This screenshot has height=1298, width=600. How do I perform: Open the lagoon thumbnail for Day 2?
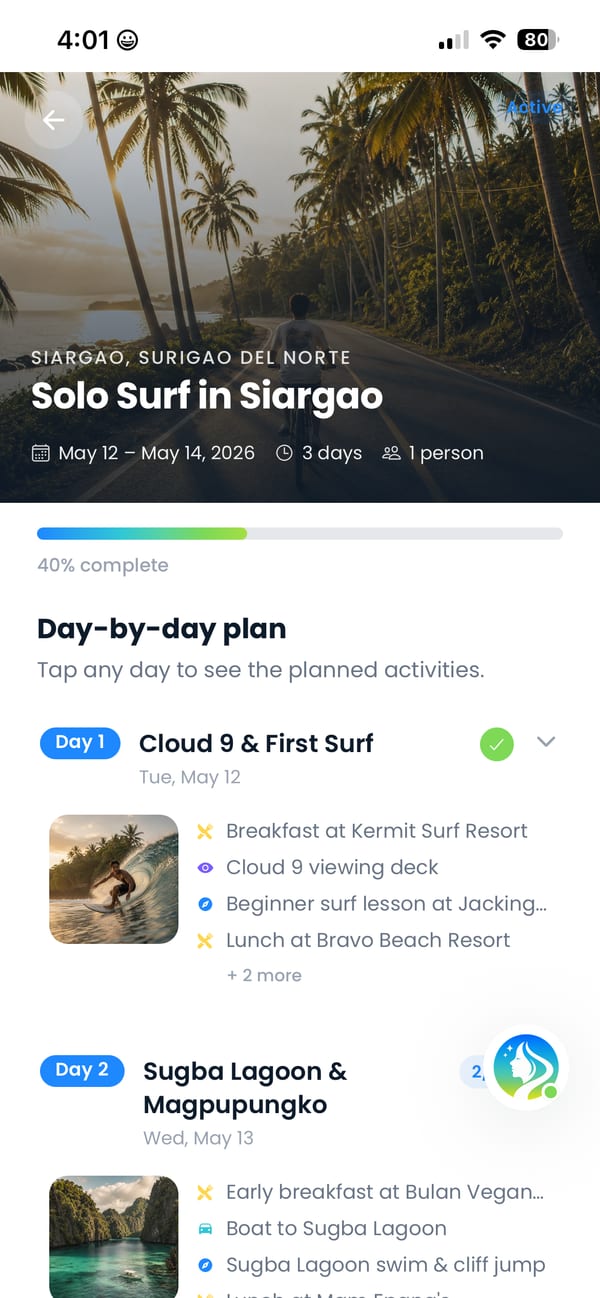(114, 1236)
